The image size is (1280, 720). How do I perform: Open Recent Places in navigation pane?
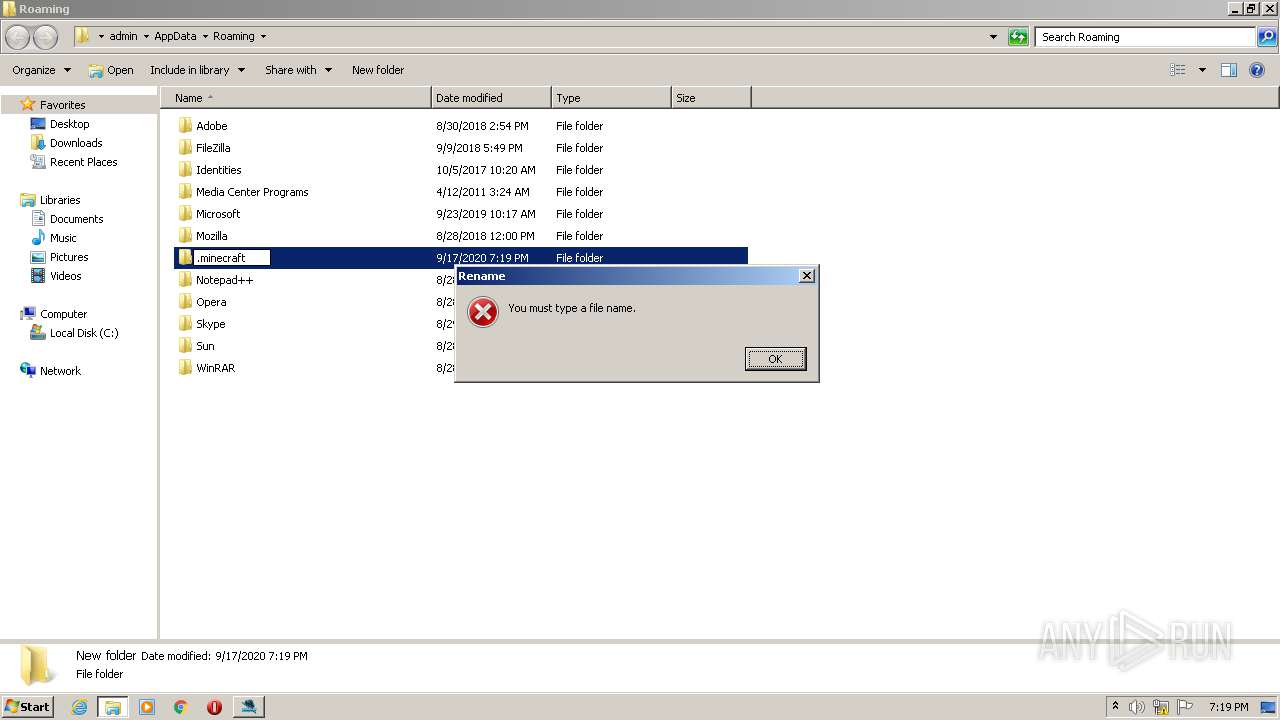83,162
